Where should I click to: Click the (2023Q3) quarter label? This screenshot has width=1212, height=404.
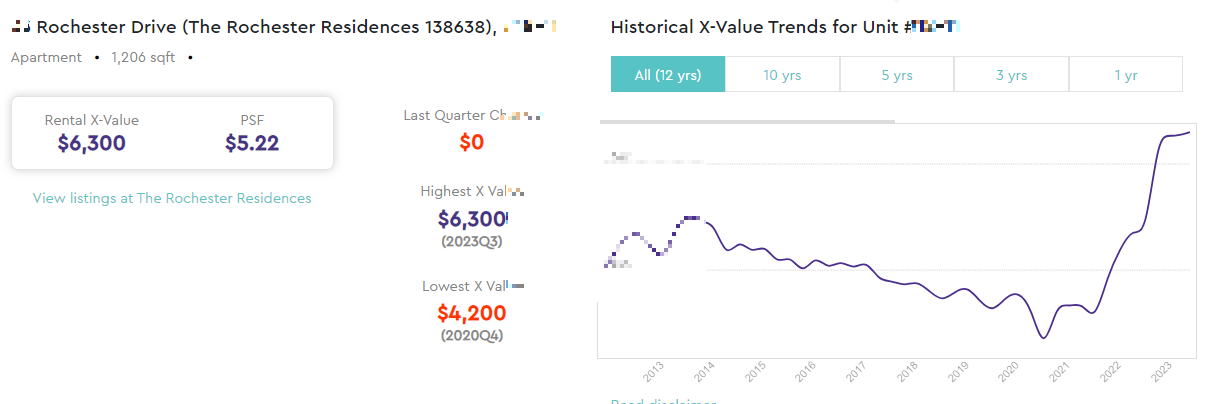[x=471, y=241]
